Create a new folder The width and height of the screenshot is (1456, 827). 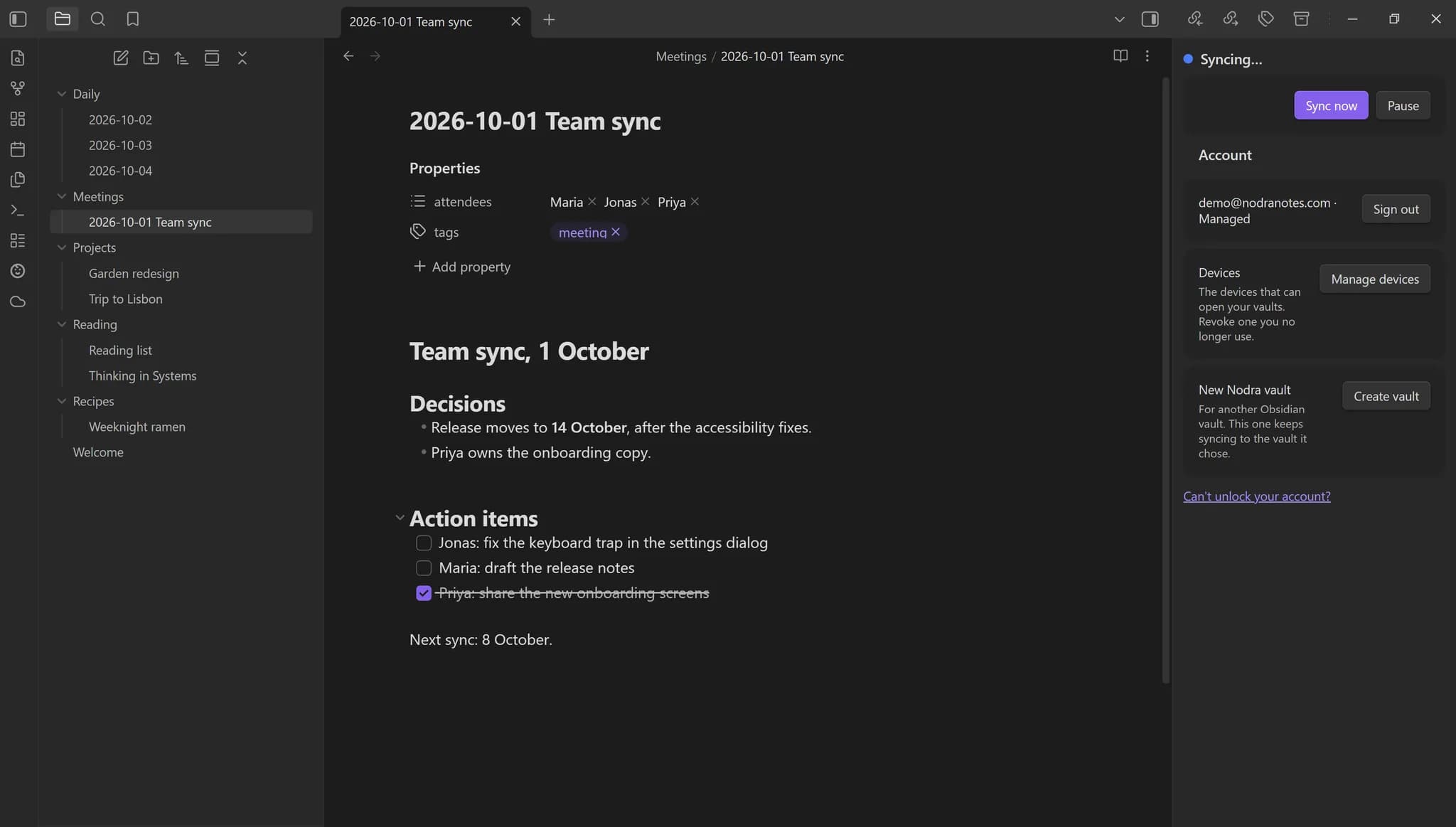[151, 58]
